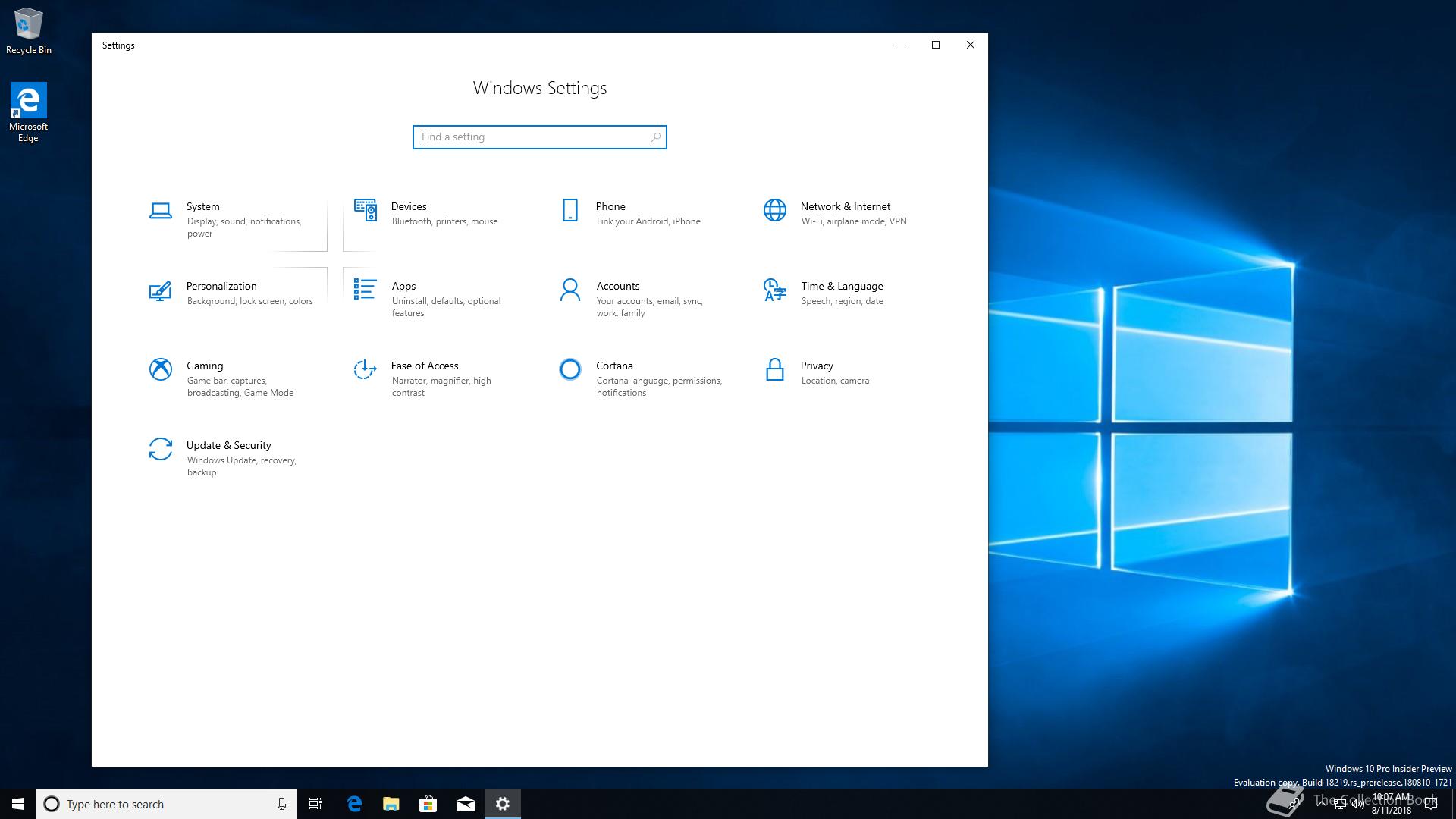Open the Ease of Access icon
1456x819 pixels.
tap(365, 369)
